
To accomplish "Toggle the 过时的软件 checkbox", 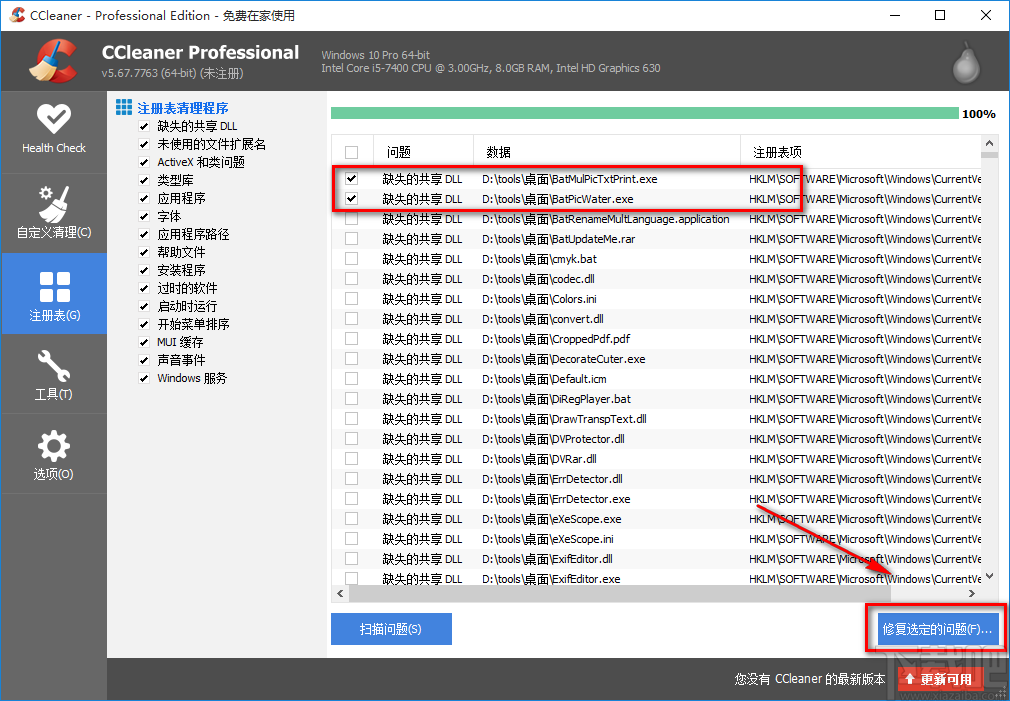I will [144, 289].
